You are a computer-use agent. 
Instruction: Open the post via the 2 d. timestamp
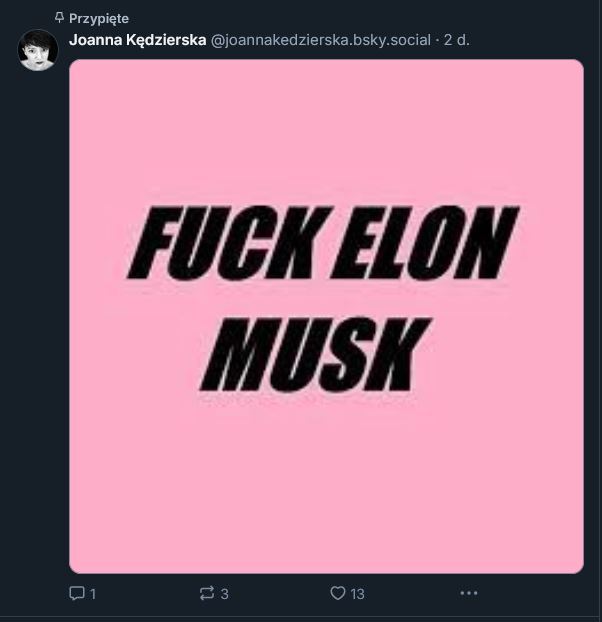tap(456, 40)
